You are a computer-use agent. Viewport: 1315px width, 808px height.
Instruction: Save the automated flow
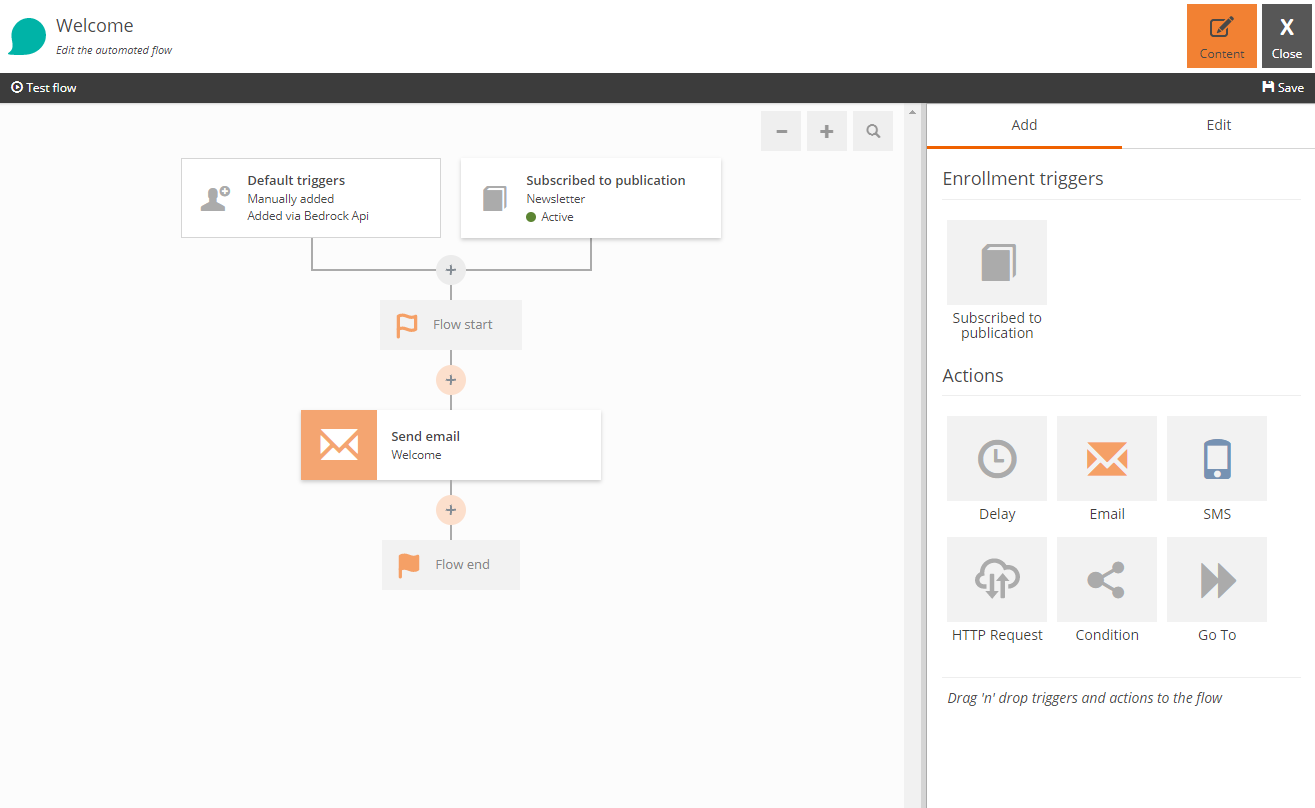(1283, 88)
